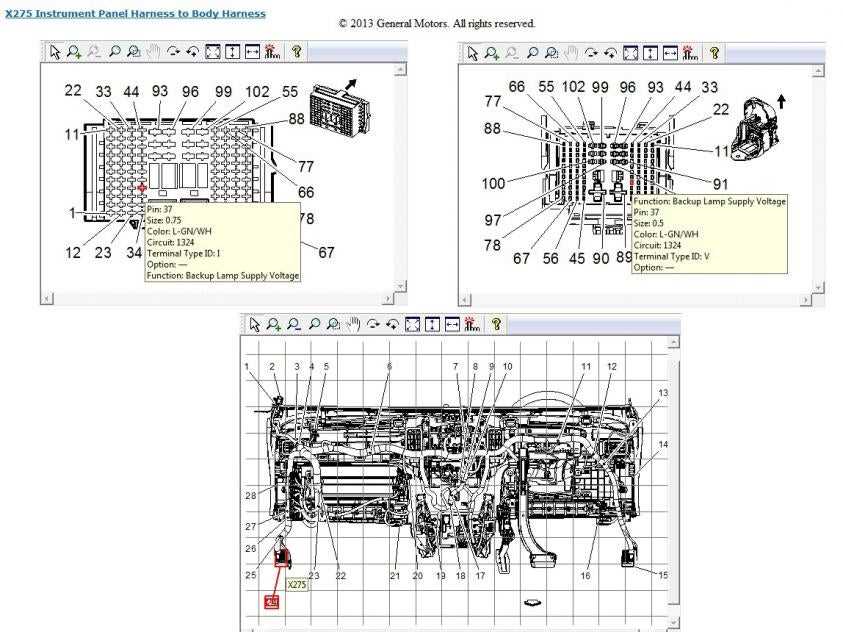Screen dimensions: 843x632
Task: Click scroll-down arrow in bottom location viewer
Action: [673, 623]
